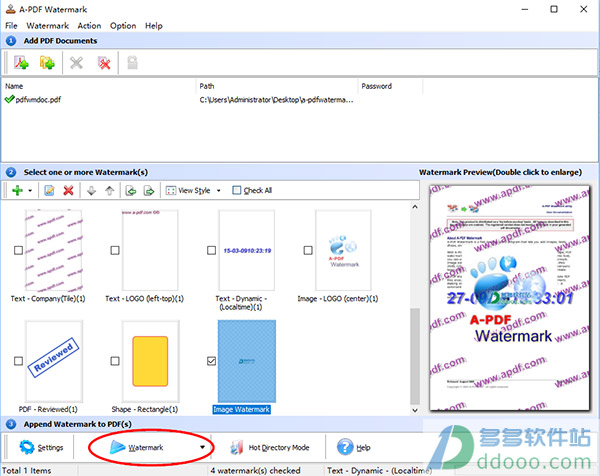Click the '4 watermark(s) checked' status text
600x476 pixels.
click(255, 471)
